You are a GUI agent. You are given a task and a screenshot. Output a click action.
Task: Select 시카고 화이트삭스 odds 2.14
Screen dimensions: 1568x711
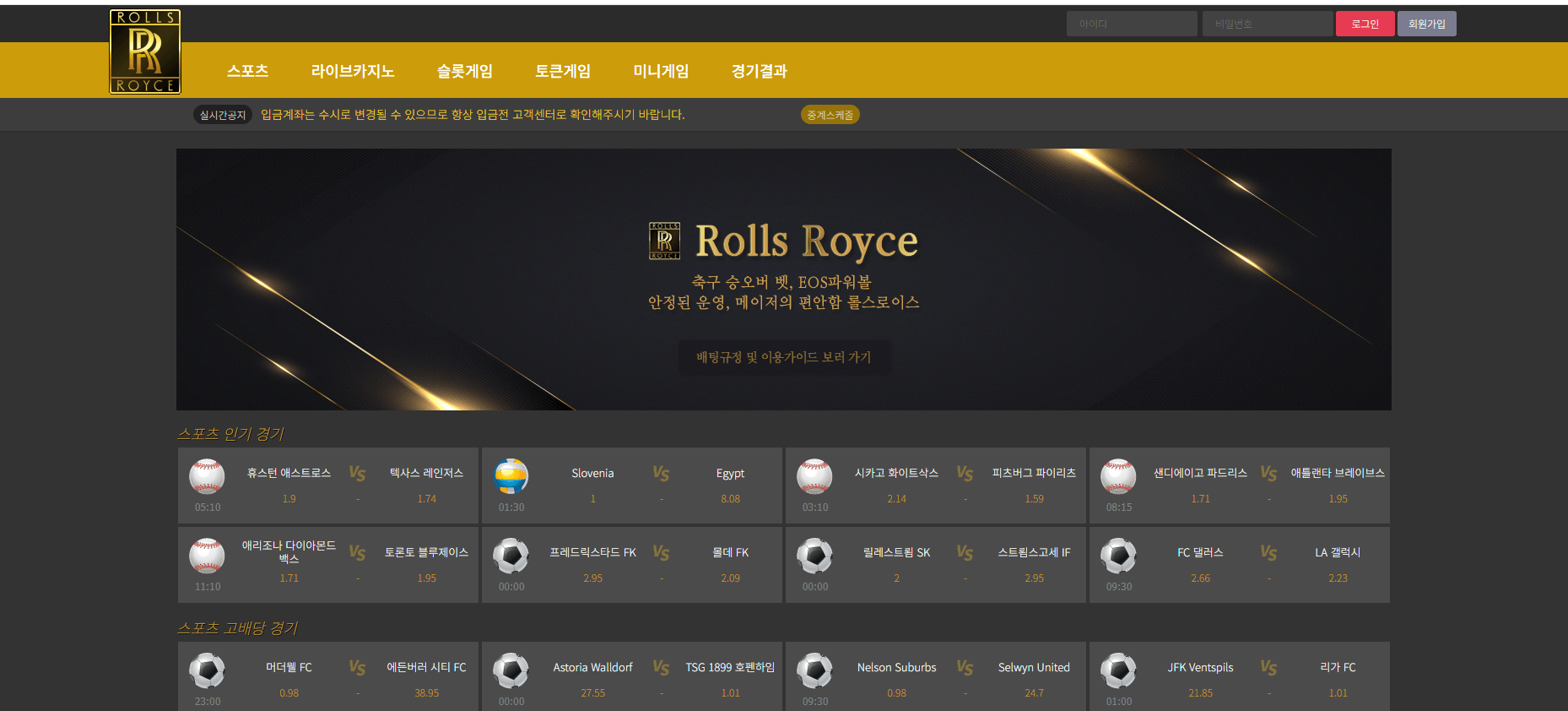pos(896,499)
